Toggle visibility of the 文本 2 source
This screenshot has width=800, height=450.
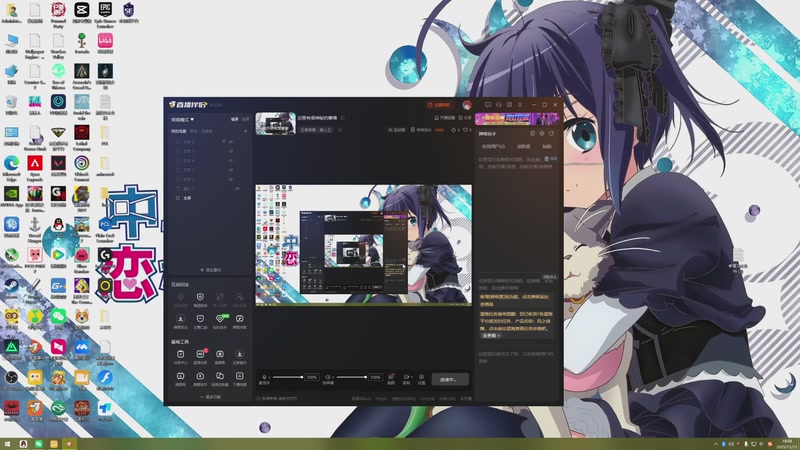[x=231, y=142]
